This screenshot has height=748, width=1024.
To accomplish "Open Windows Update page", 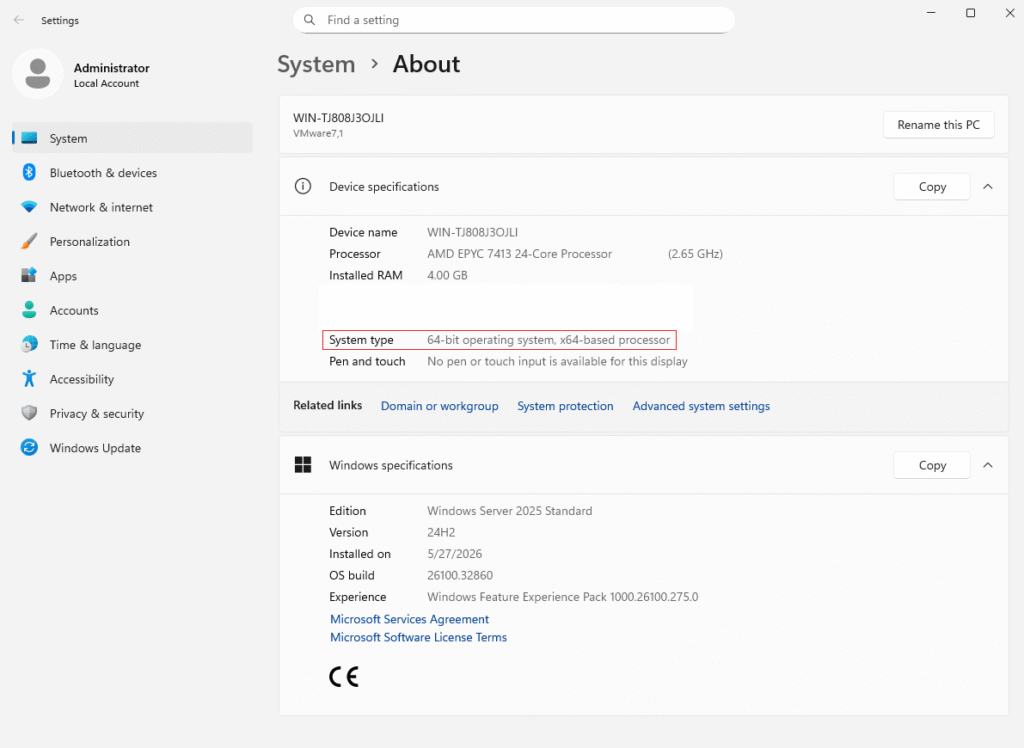I will click(x=95, y=448).
